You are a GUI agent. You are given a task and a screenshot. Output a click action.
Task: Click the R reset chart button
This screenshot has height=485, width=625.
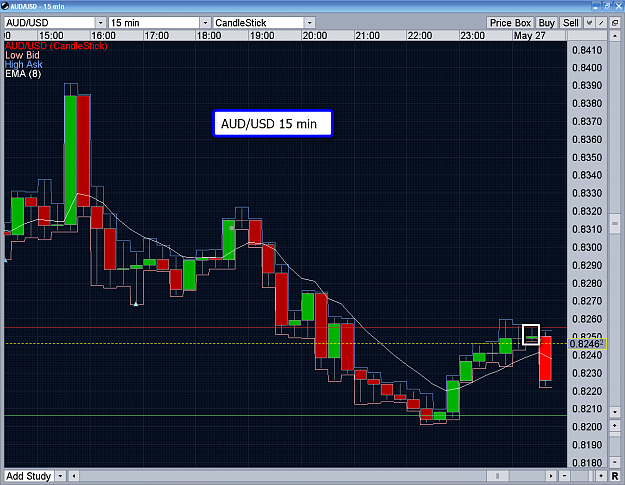click(x=615, y=476)
